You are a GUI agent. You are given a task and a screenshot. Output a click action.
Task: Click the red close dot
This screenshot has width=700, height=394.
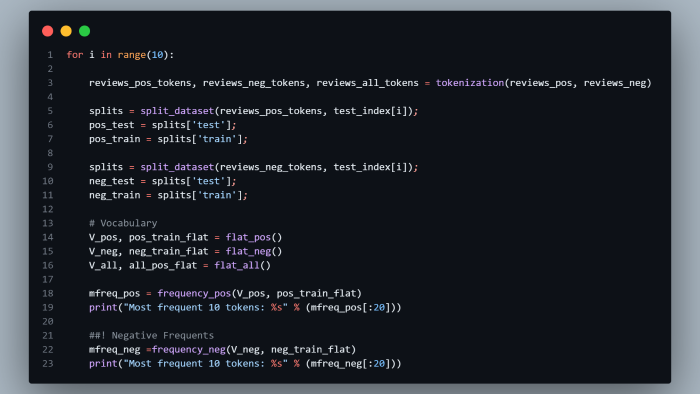click(x=48, y=31)
